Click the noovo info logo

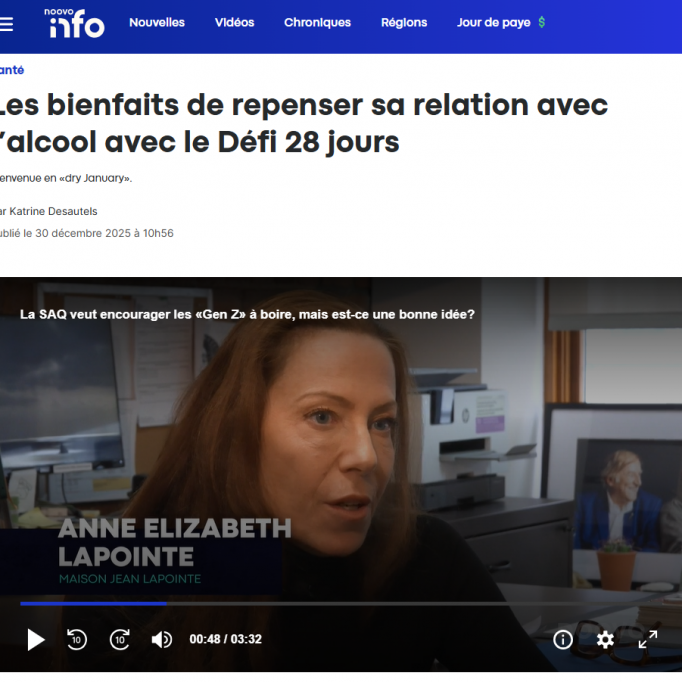74,23
